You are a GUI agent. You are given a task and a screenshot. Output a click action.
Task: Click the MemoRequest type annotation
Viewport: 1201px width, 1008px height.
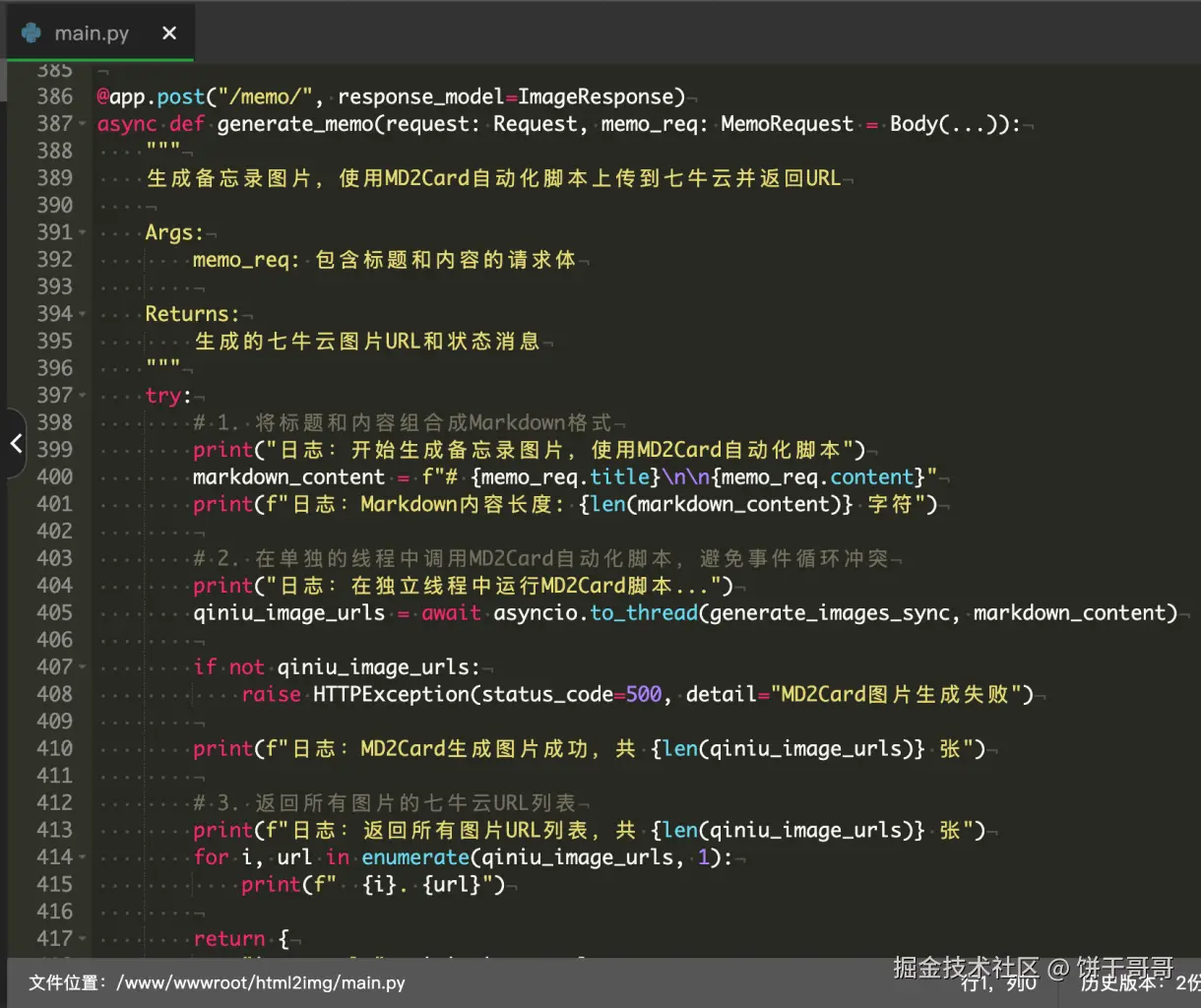788,124
